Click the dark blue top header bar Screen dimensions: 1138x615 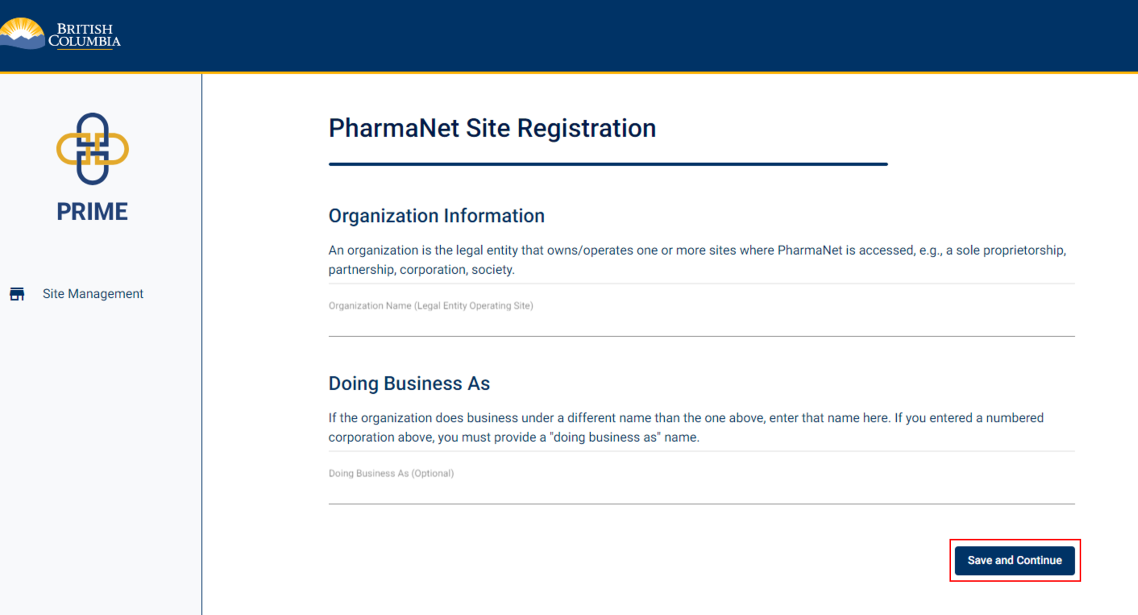600,35
